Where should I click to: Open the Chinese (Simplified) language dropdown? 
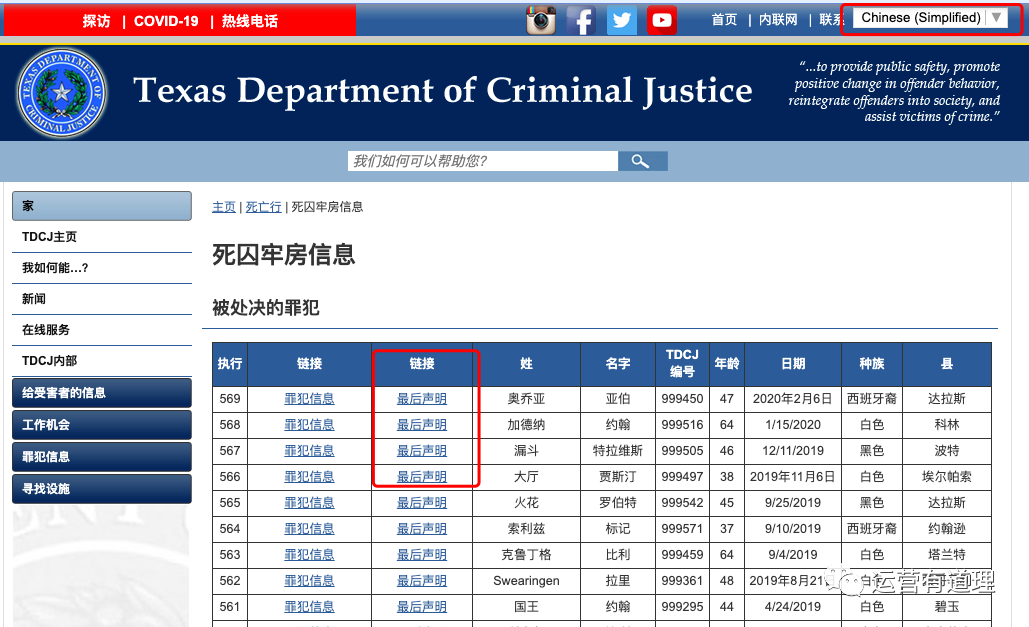pyautogui.click(x=931, y=18)
